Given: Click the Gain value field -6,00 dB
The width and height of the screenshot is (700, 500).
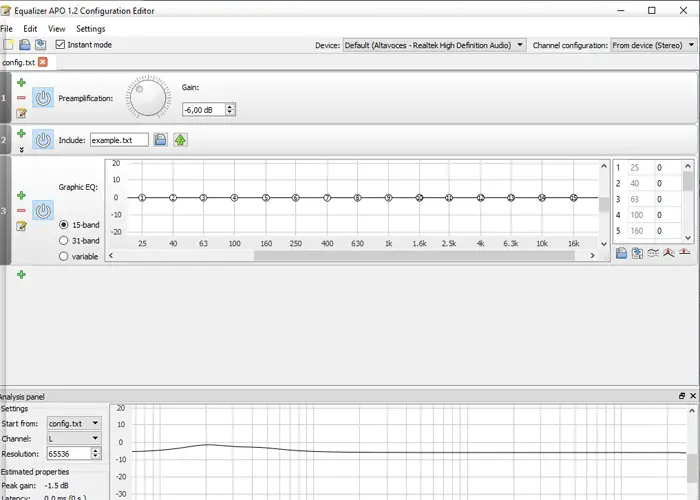Looking at the screenshot, I should tap(204, 109).
